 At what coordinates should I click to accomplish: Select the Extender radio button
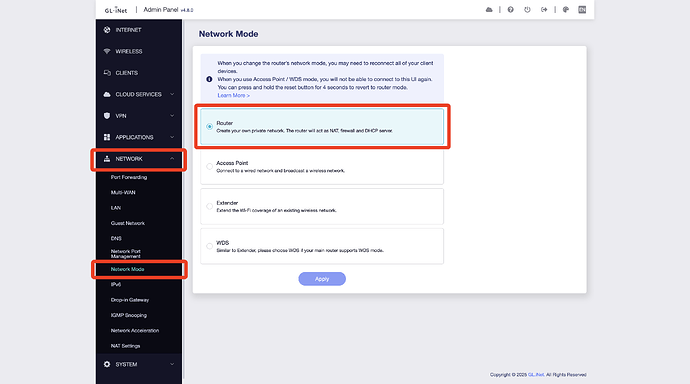pyautogui.click(x=209, y=206)
